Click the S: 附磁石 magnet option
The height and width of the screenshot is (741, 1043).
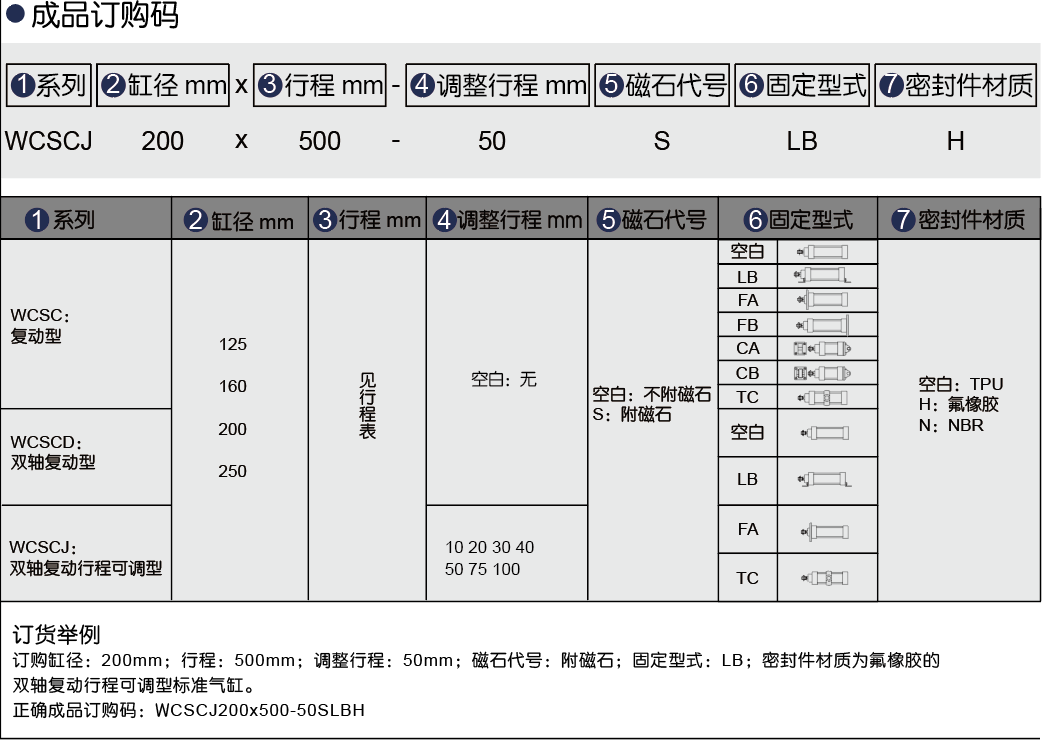click(x=632, y=414)
